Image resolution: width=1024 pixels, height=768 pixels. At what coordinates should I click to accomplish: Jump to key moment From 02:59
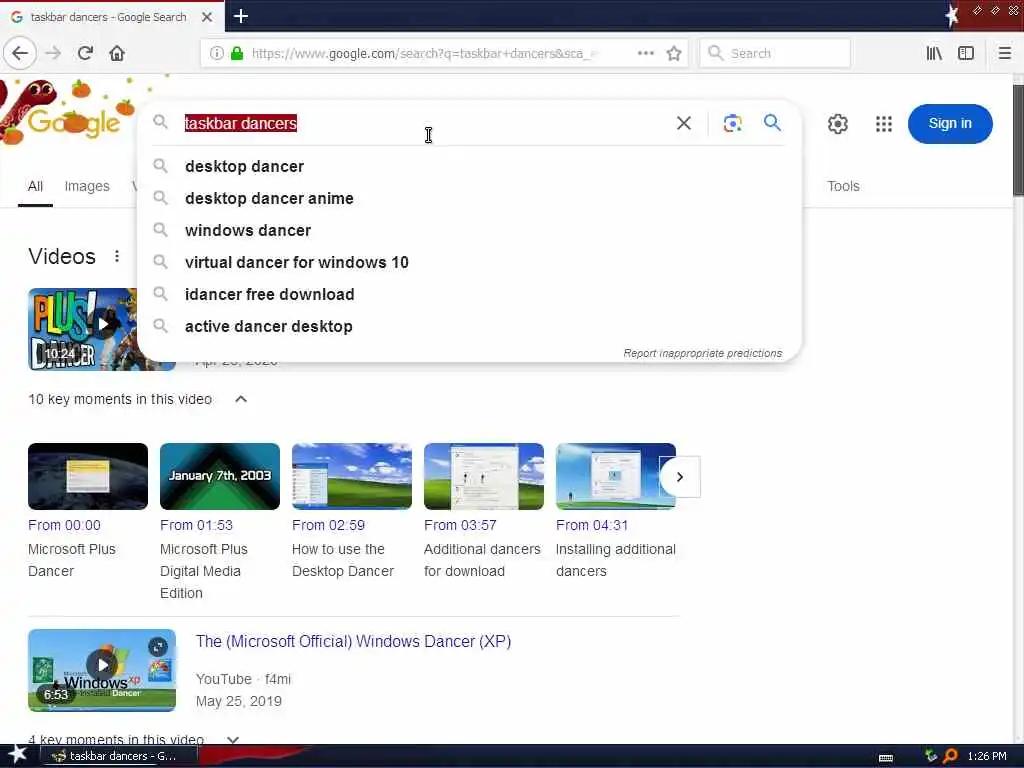click(328, 525)
